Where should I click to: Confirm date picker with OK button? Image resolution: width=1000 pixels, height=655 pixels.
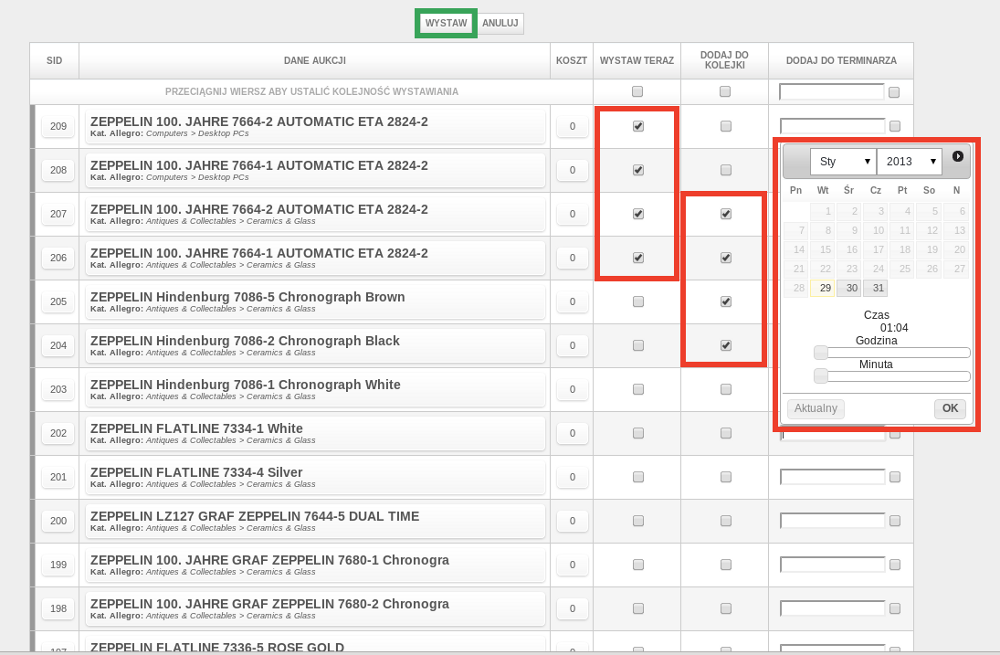click(950, 408)
